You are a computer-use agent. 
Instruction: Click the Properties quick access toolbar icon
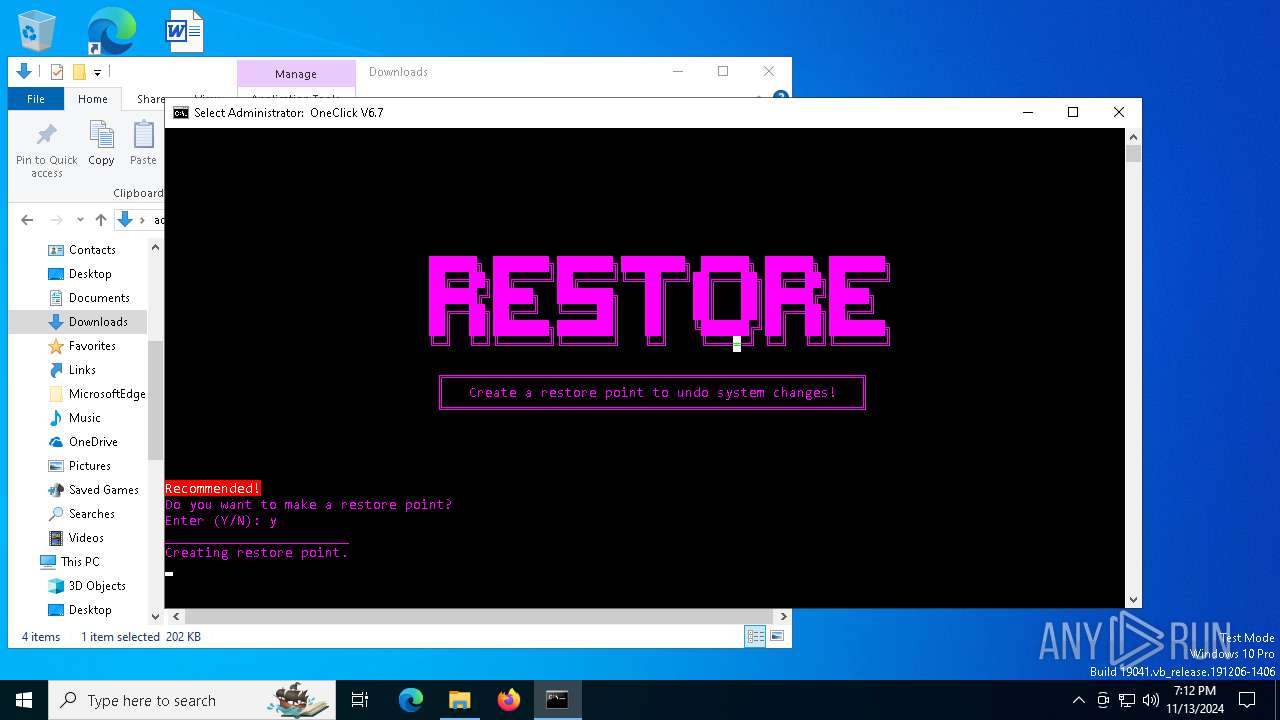coord(57,72)
